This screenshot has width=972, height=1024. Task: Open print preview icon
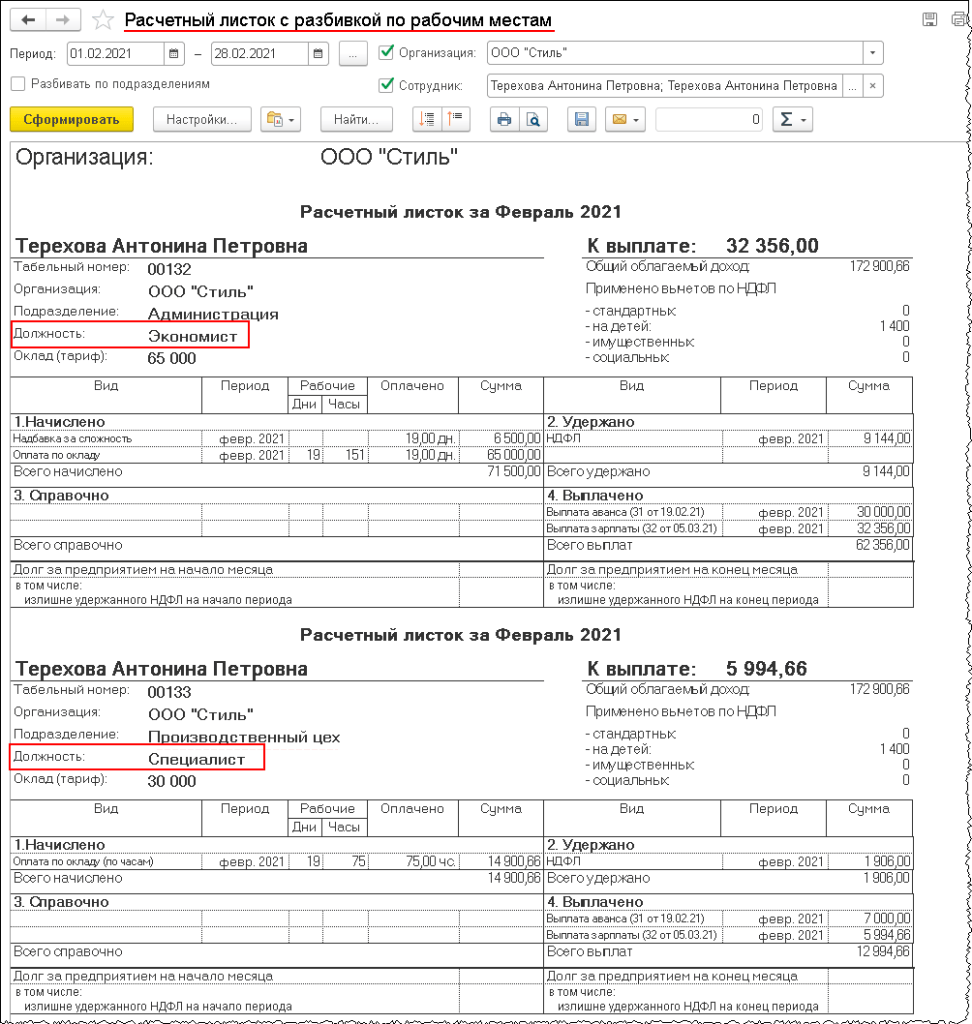point(533,120)
